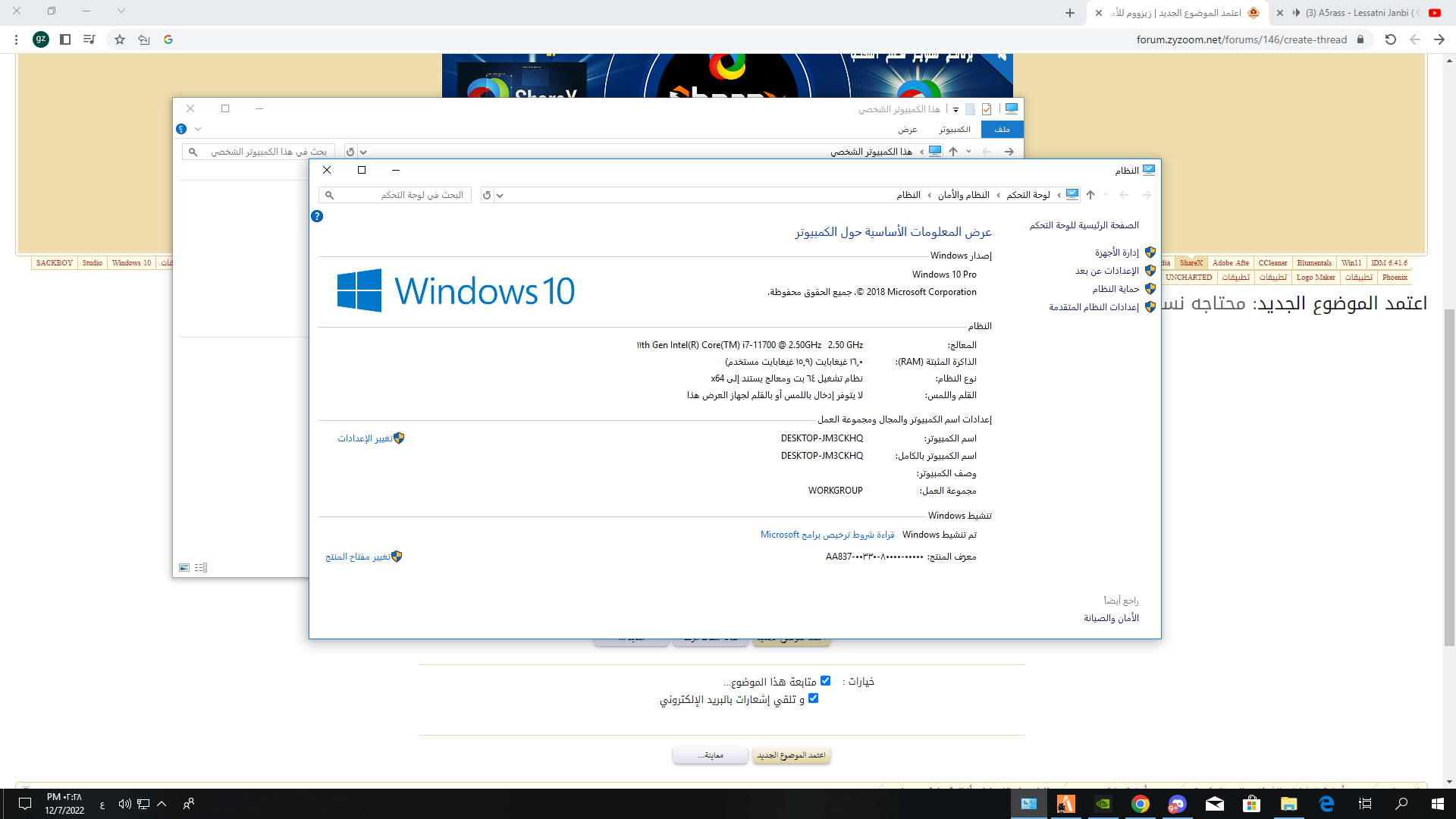Open the الكمبيوتر ribbon tab in Explorer

click(955, 130)
